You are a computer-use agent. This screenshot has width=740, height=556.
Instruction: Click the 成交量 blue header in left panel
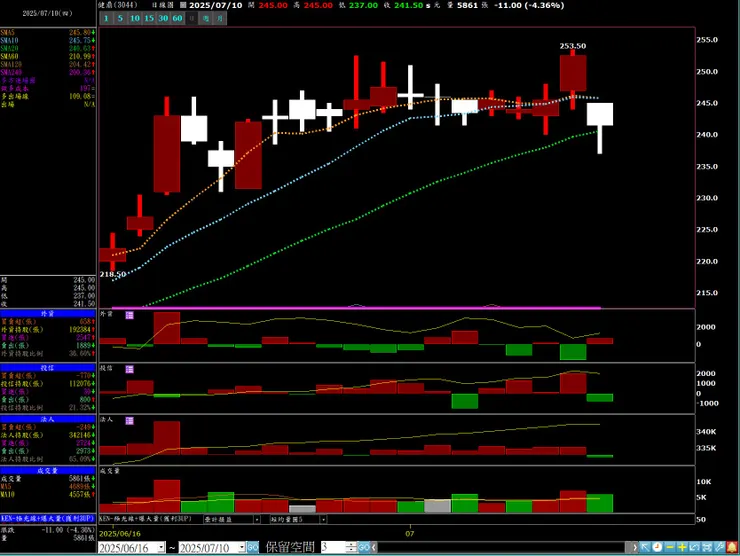[48, 471]
